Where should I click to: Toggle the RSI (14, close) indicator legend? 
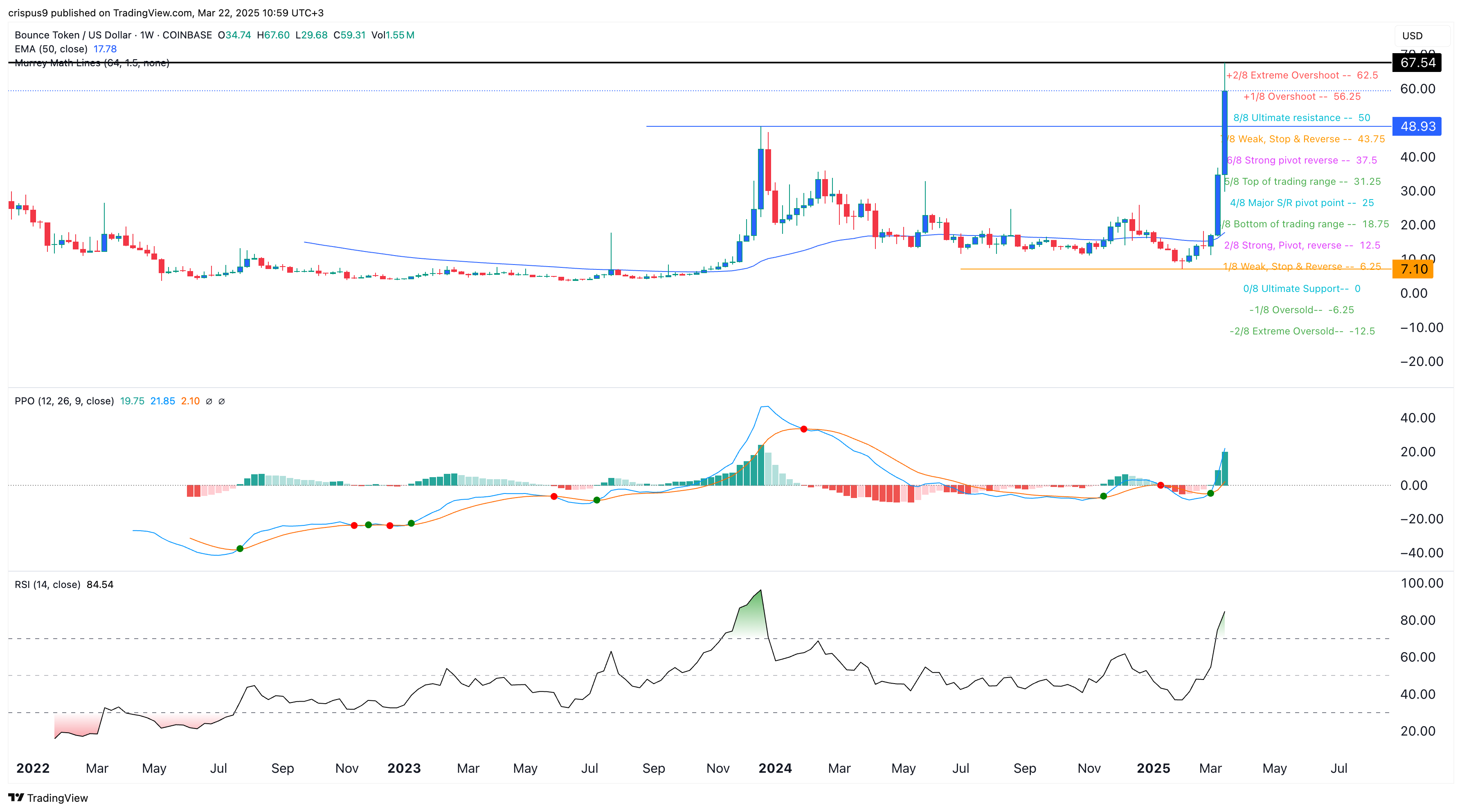(47, 584)
